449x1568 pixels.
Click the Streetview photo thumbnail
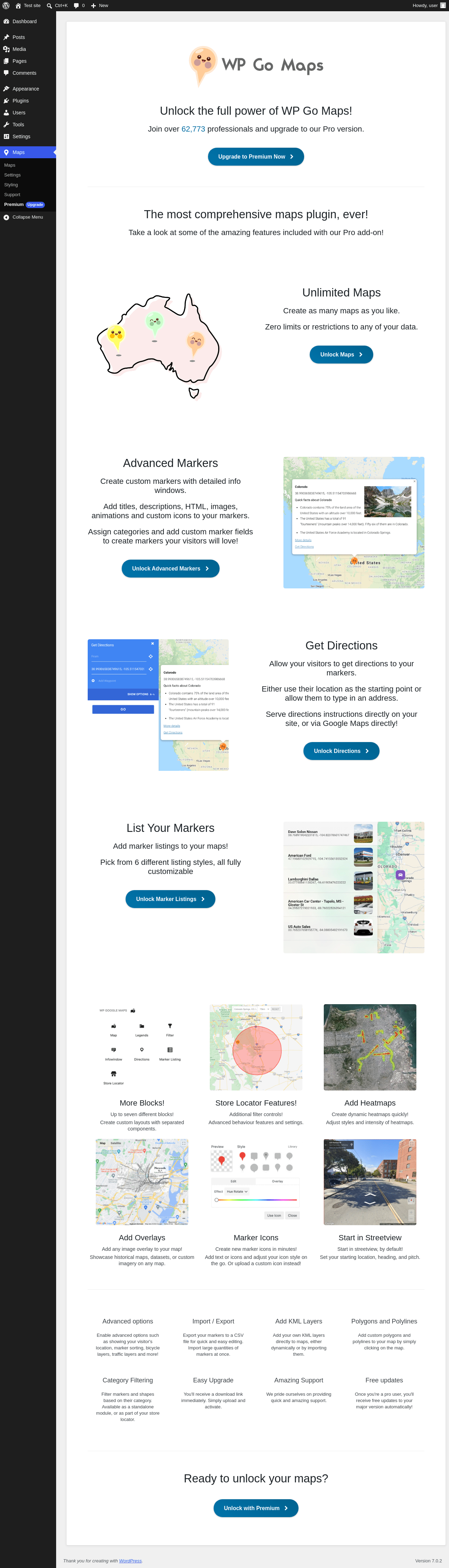tap(370, 1182)
